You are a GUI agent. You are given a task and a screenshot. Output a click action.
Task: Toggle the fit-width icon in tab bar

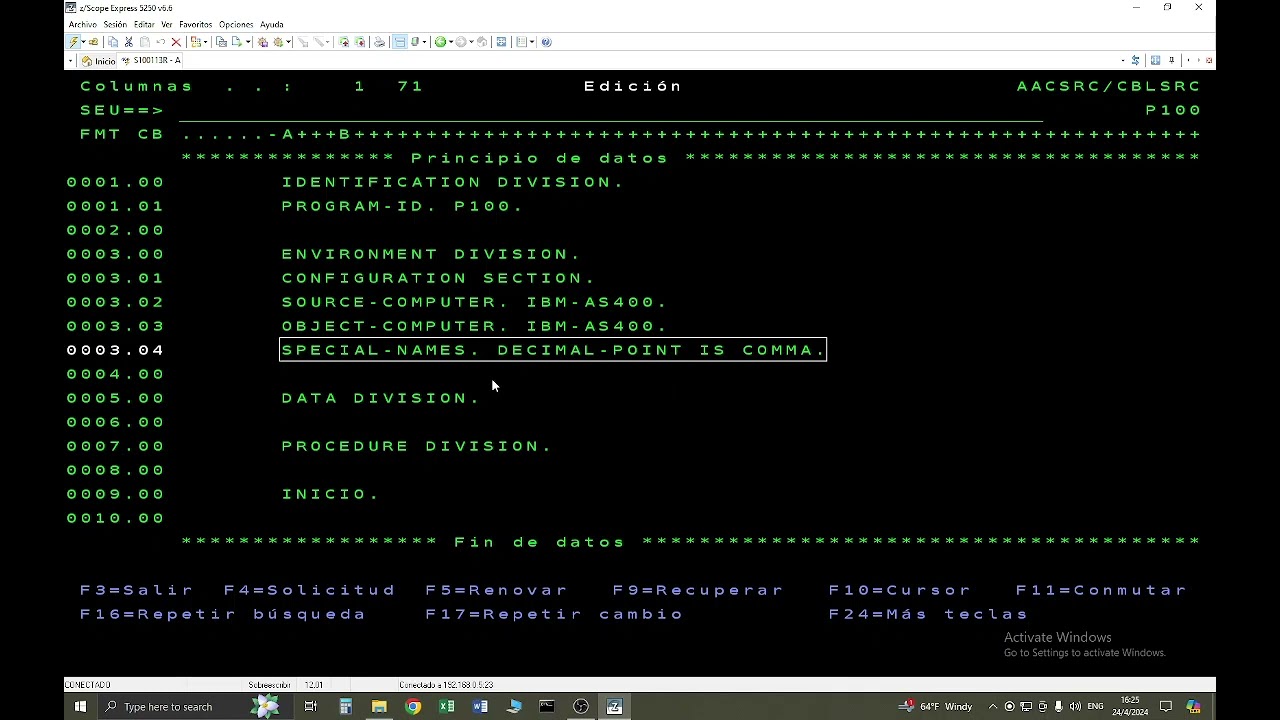pos(1155,60)
